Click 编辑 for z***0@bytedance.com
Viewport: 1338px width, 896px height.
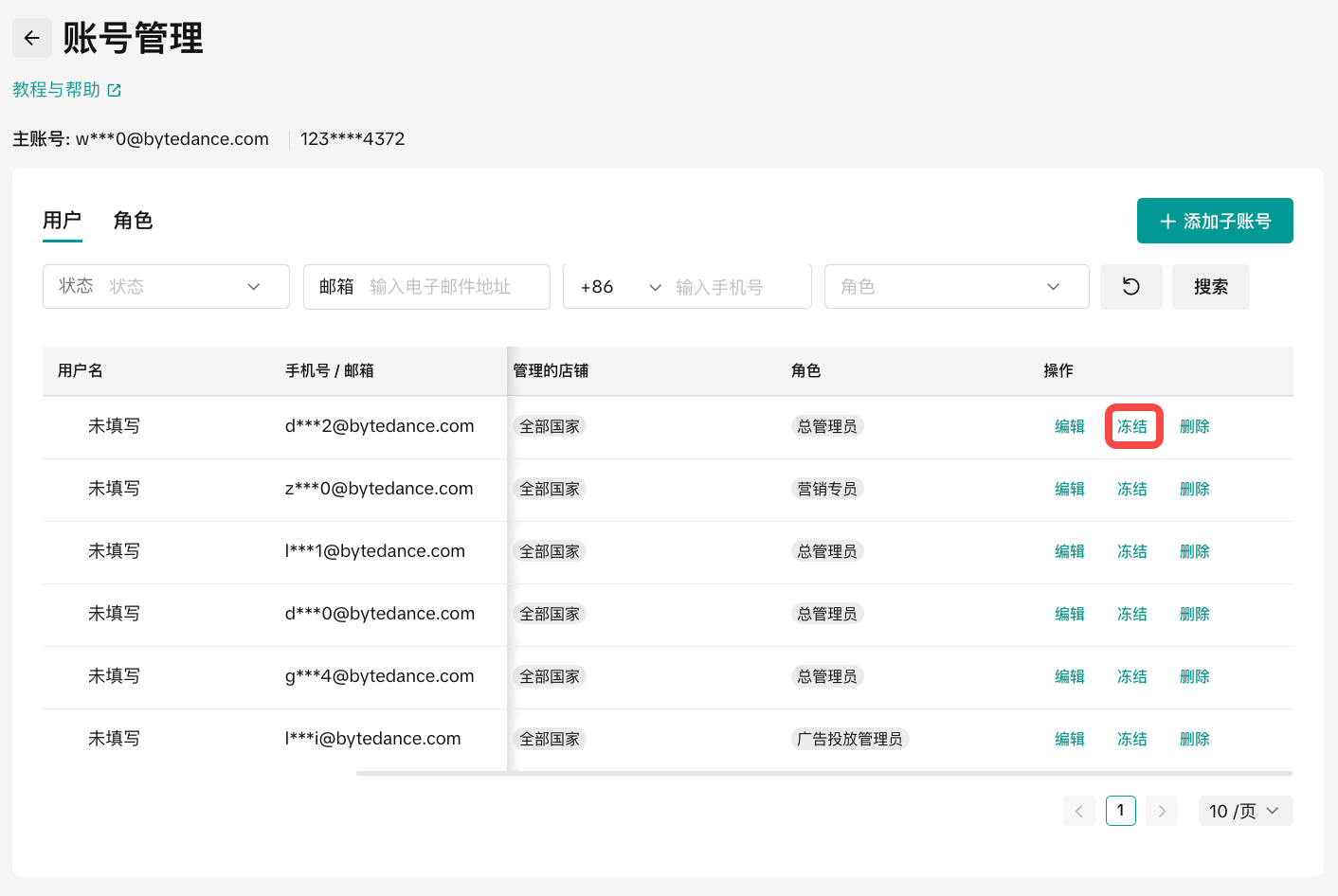tap(1070, 489)
